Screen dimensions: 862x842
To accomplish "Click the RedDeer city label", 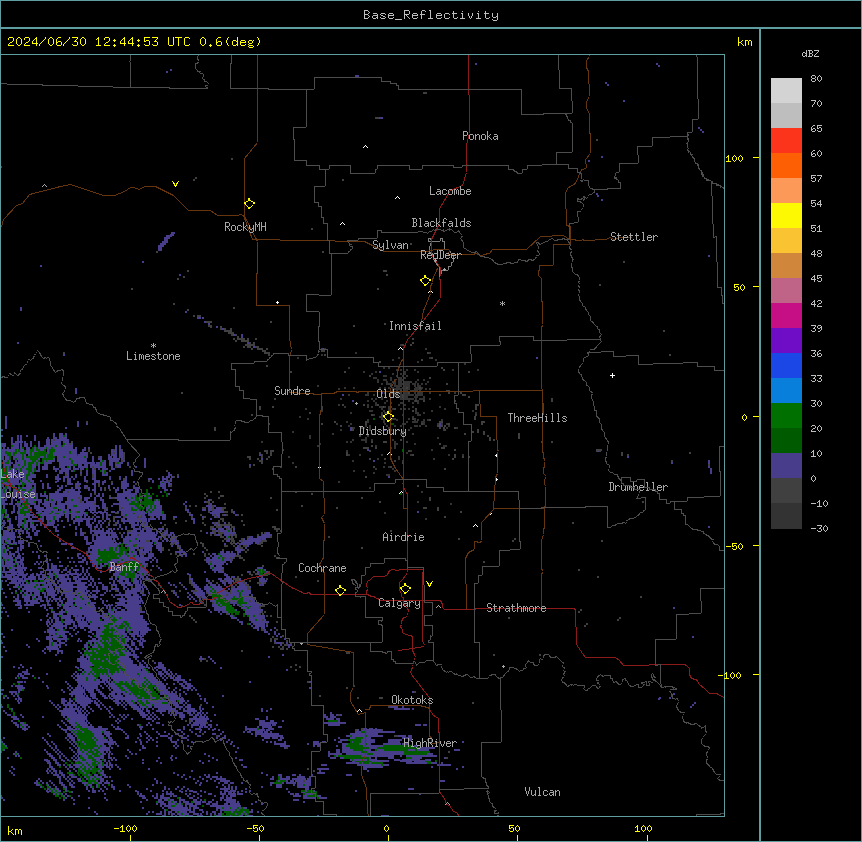I will [440, 255].
